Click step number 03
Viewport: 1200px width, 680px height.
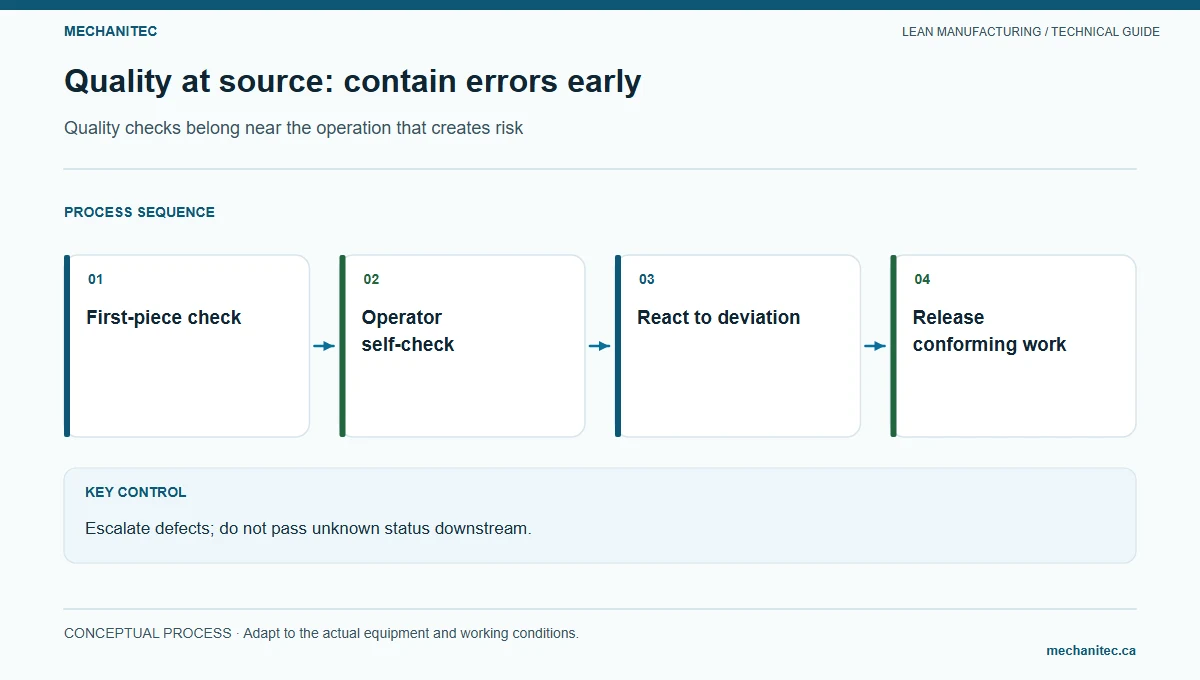(647, 279)
